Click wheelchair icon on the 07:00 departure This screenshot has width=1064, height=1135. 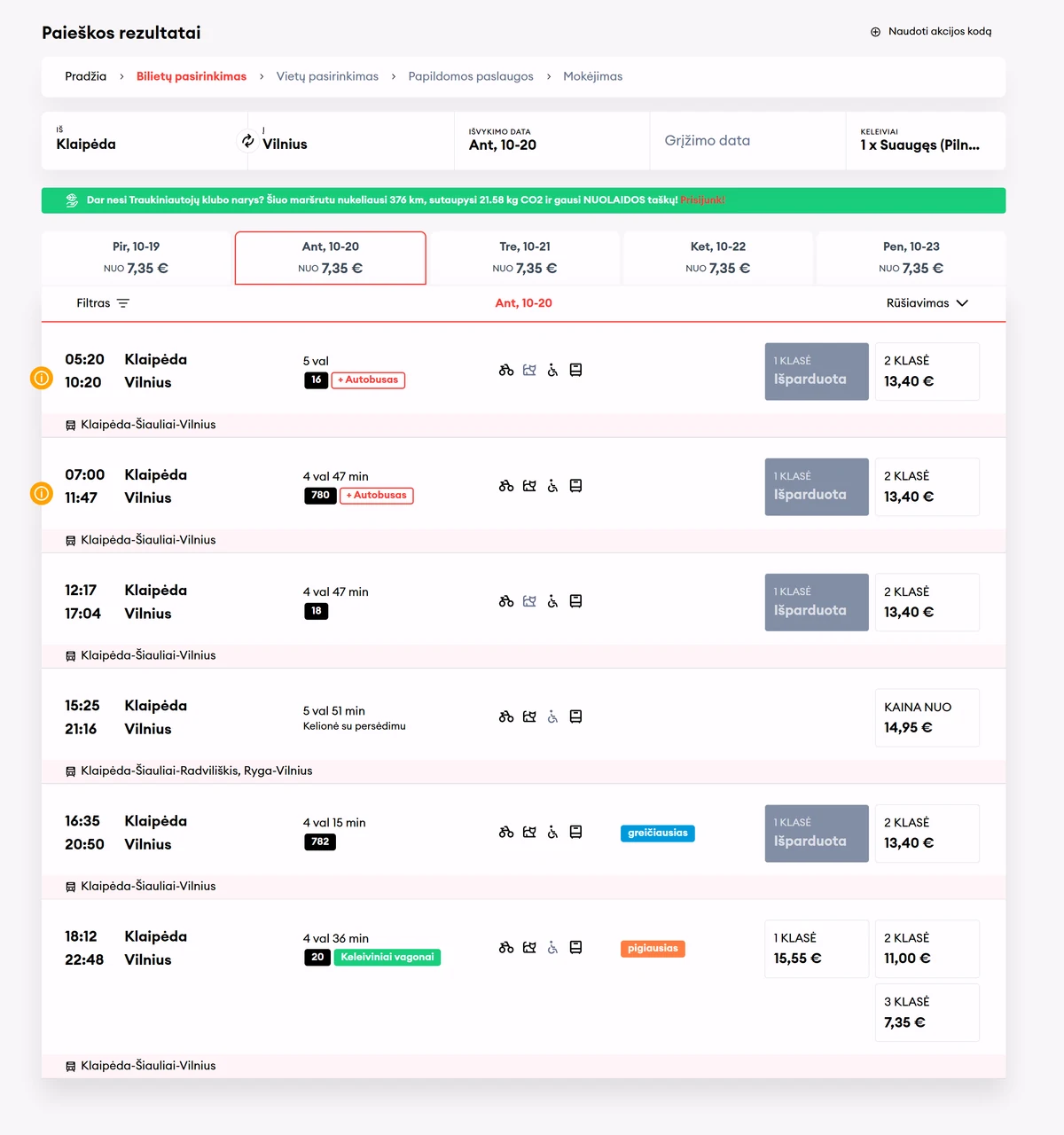[552, 486]
